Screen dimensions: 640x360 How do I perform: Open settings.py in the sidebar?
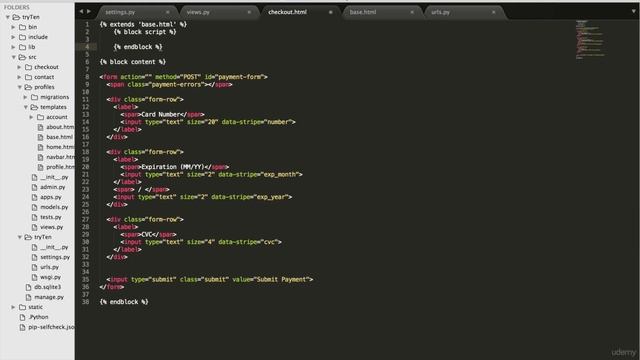(55, 257)
